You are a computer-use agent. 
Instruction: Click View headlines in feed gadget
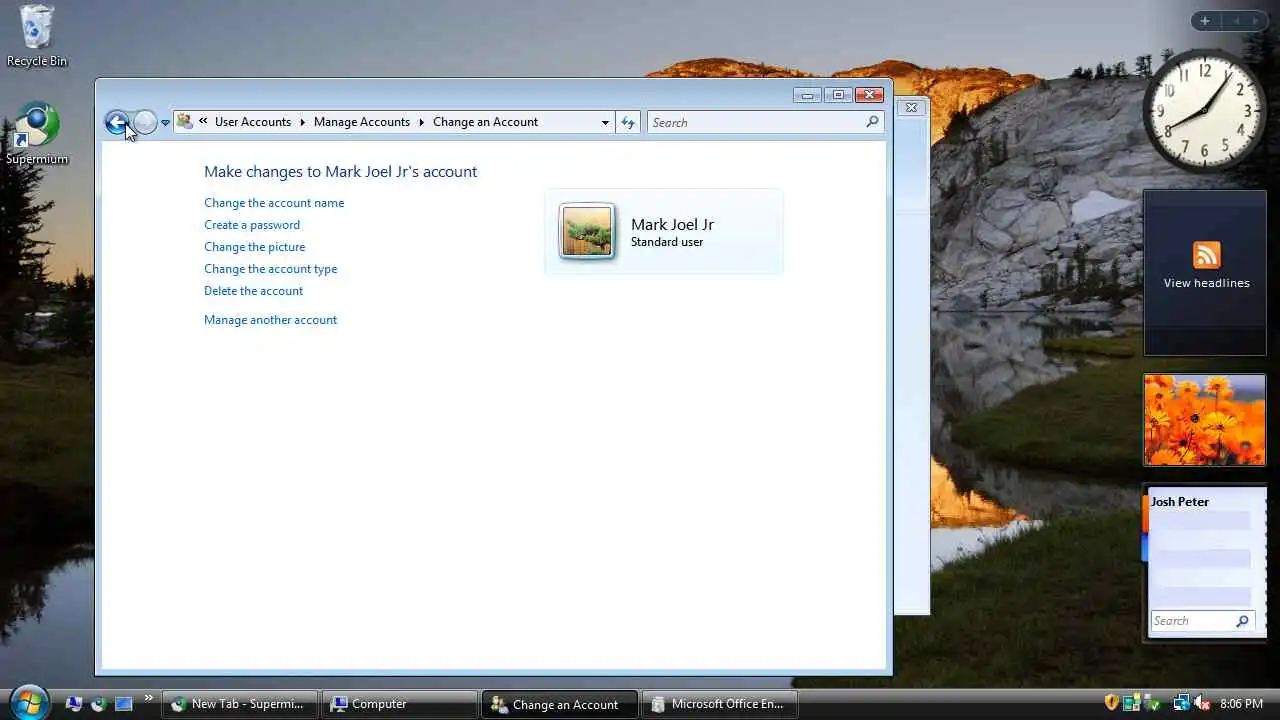(x=1206, y=283)
